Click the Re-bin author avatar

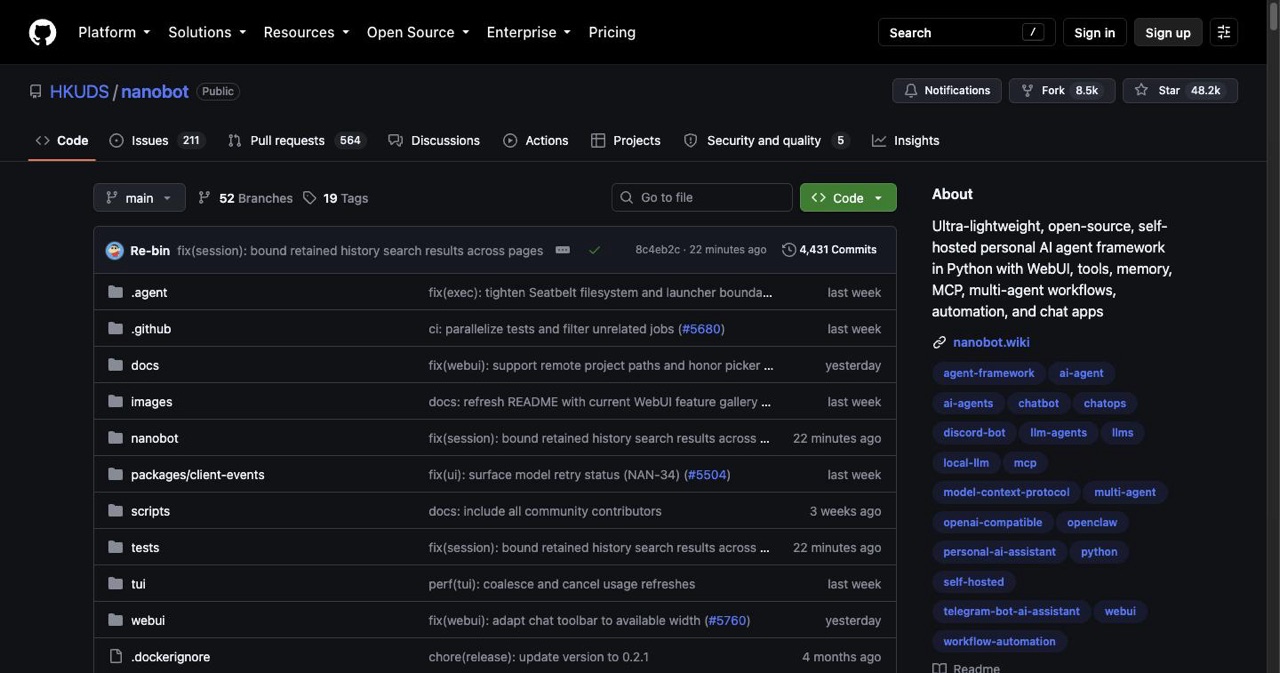(x=114, y=250)
